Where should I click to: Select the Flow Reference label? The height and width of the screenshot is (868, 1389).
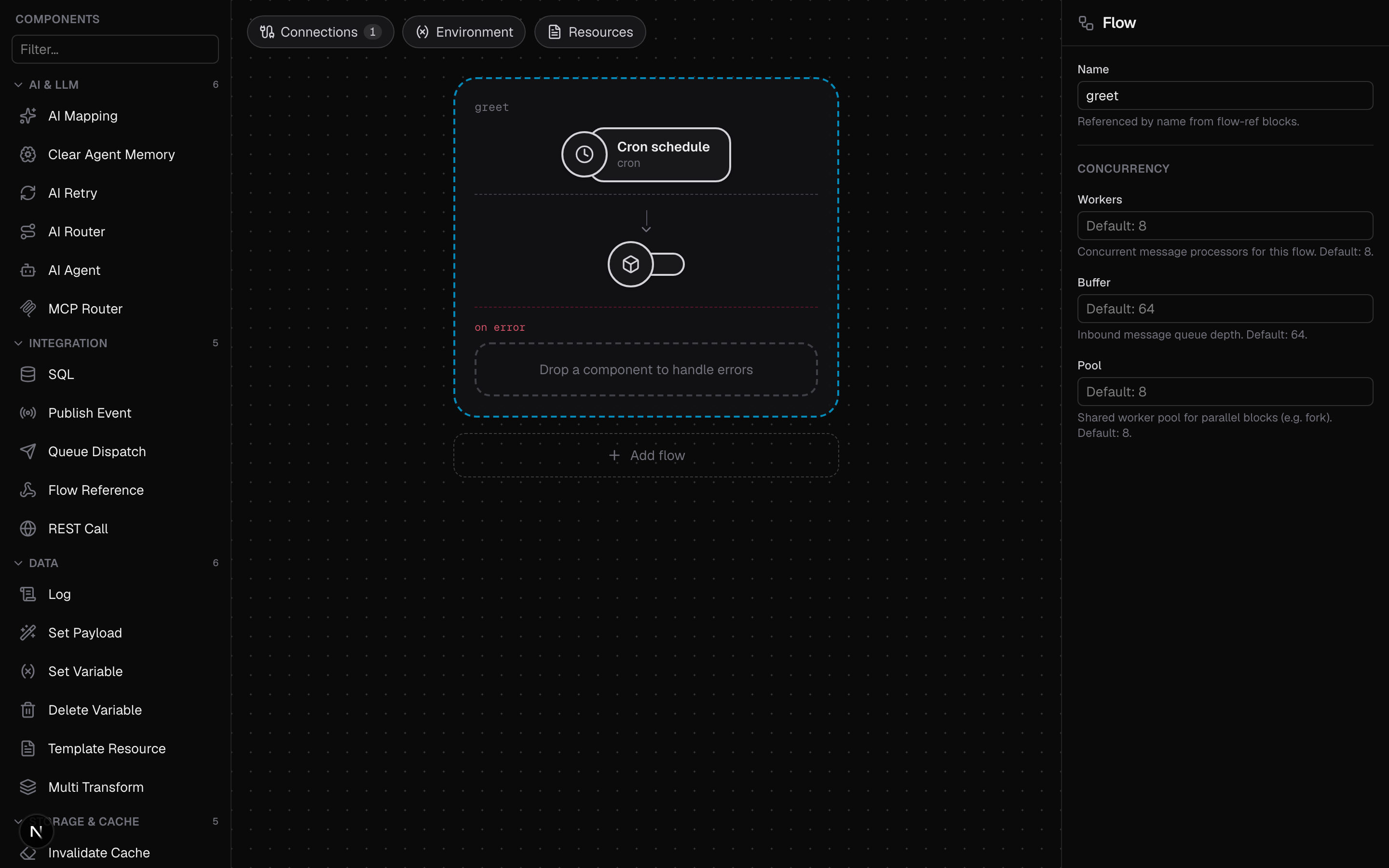click(96, 489)
